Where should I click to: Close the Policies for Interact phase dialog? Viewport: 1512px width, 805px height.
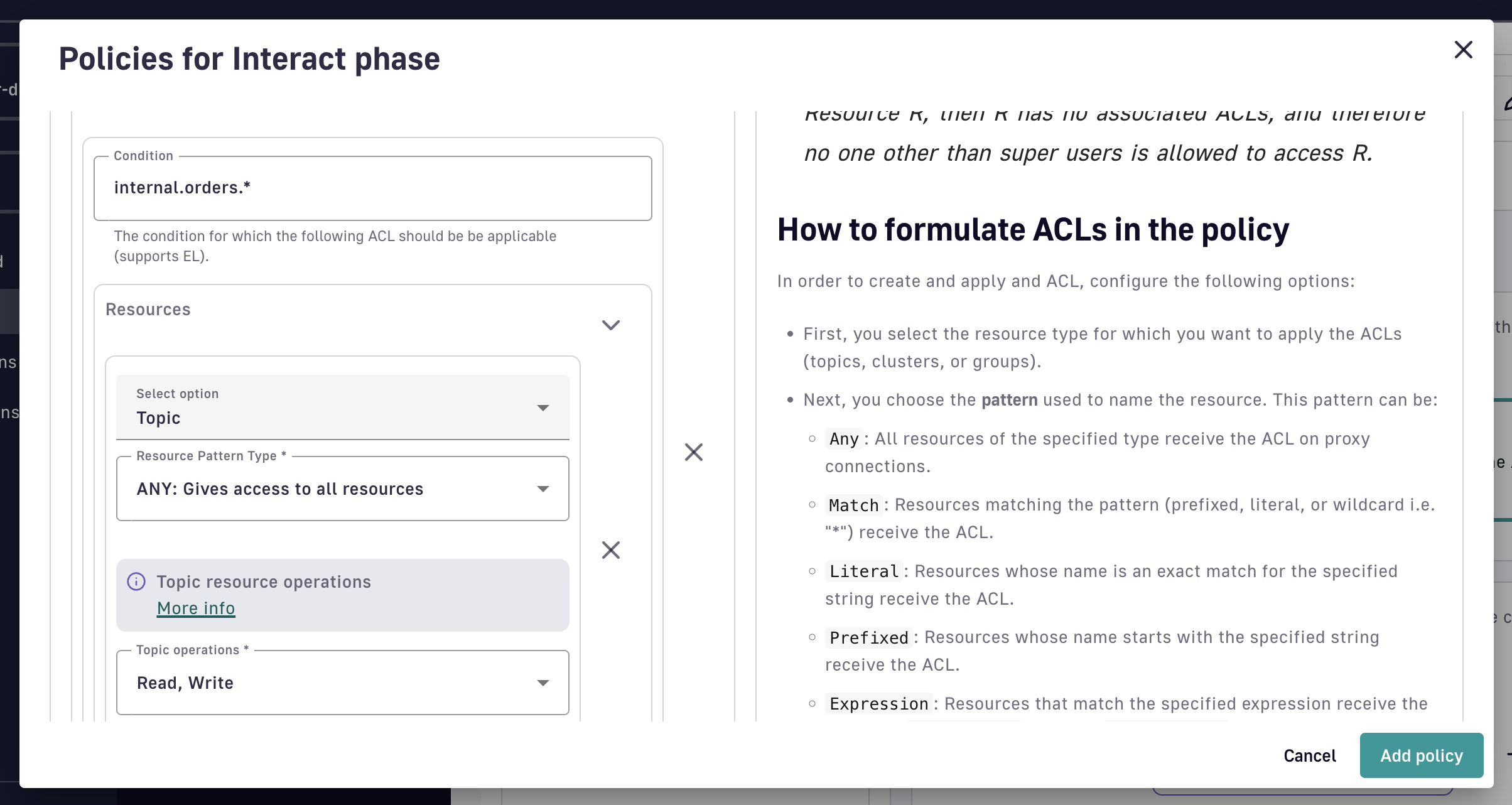point(1463,50)
